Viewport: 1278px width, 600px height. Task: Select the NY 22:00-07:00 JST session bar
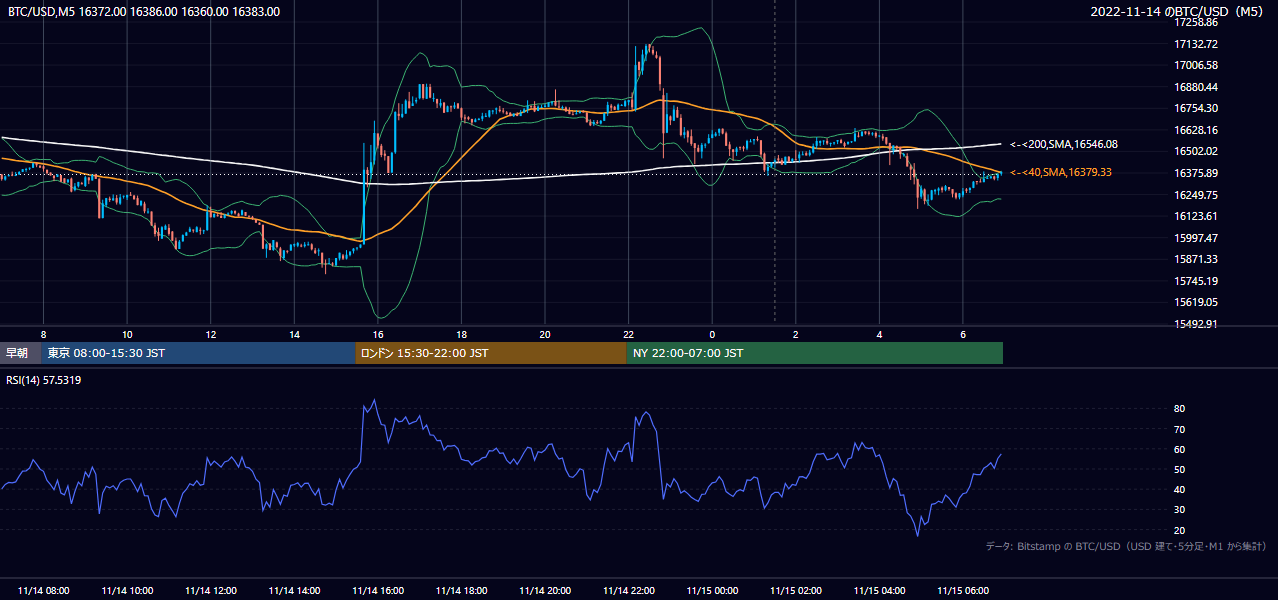click(x=815, y=353)
